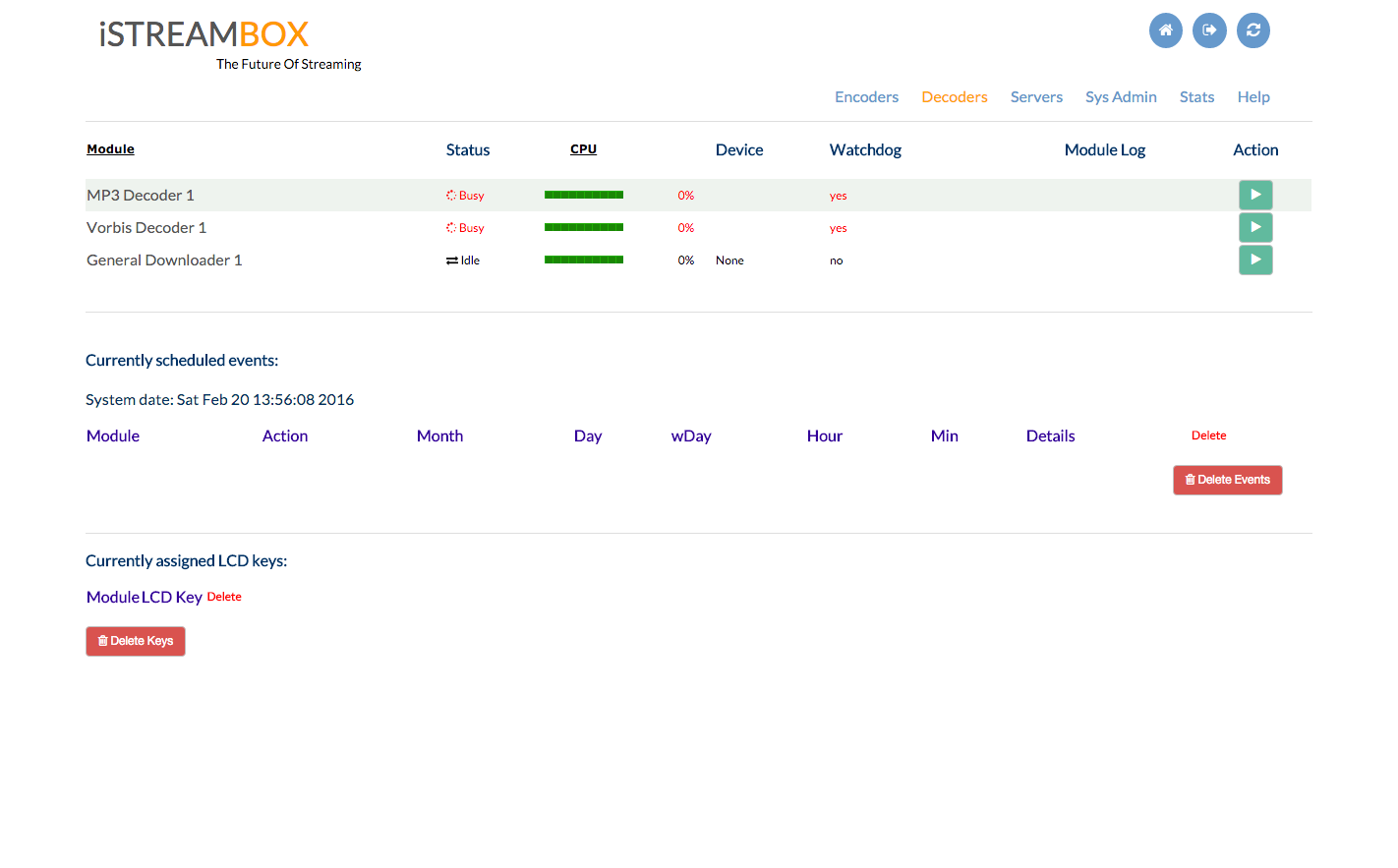Switch to the Encoders tab
Viewport: 1398px width, 868px height.
[x=866, y=96]
